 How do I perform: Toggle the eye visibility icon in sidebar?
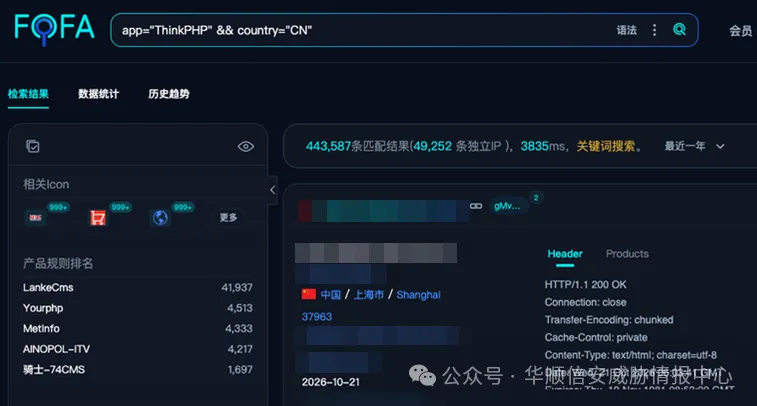246,146
